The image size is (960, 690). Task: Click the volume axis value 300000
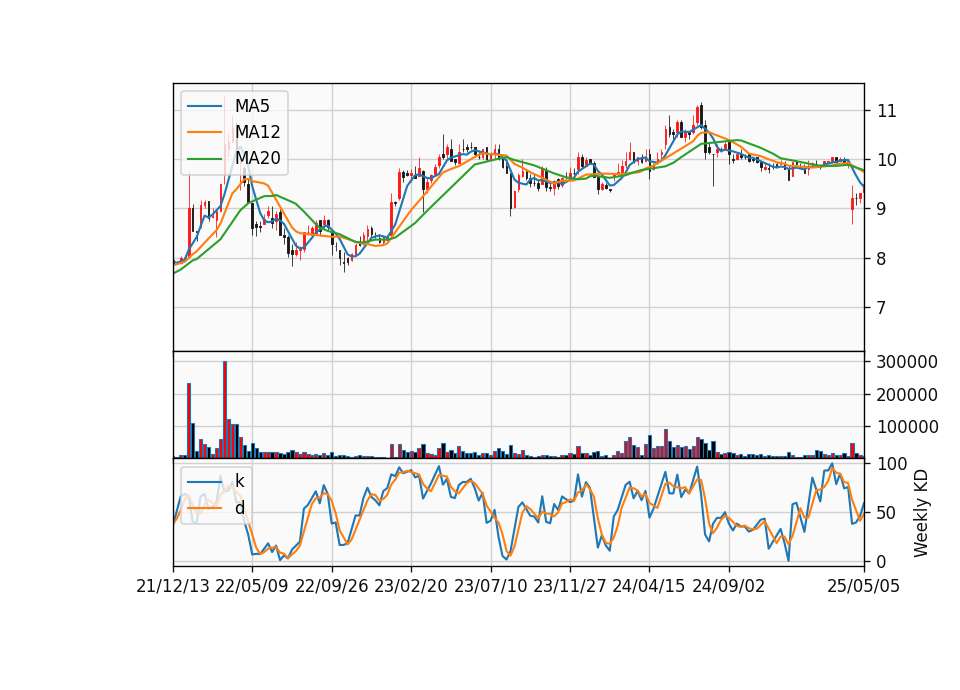point(907,362)
